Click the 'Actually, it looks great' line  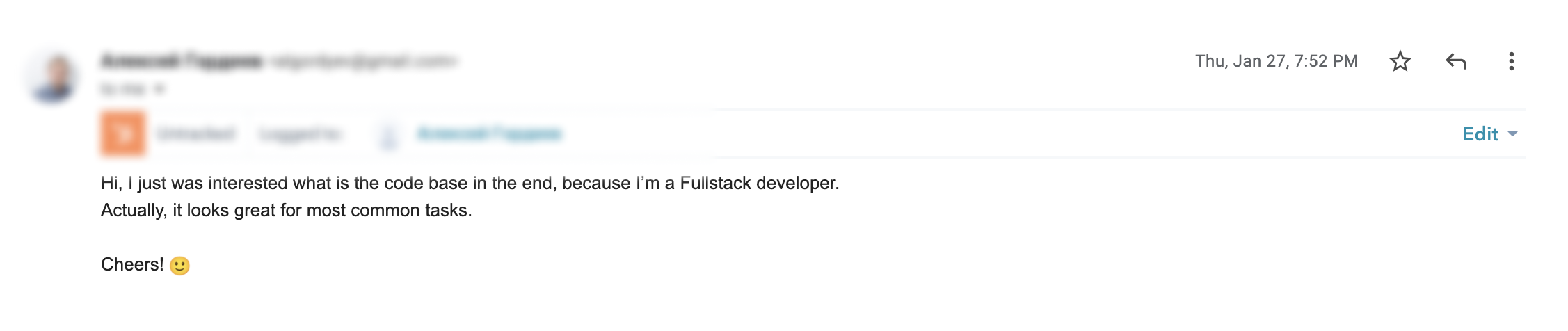click(286, 210)
